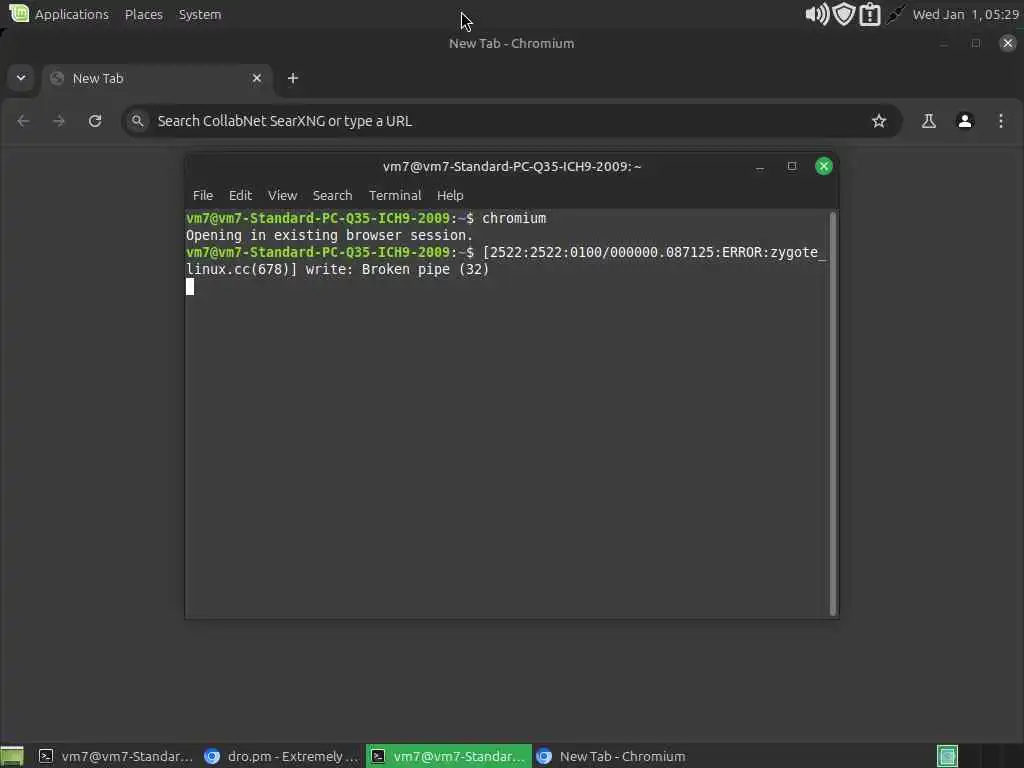Open terminal Edit menu

point(240,195)
